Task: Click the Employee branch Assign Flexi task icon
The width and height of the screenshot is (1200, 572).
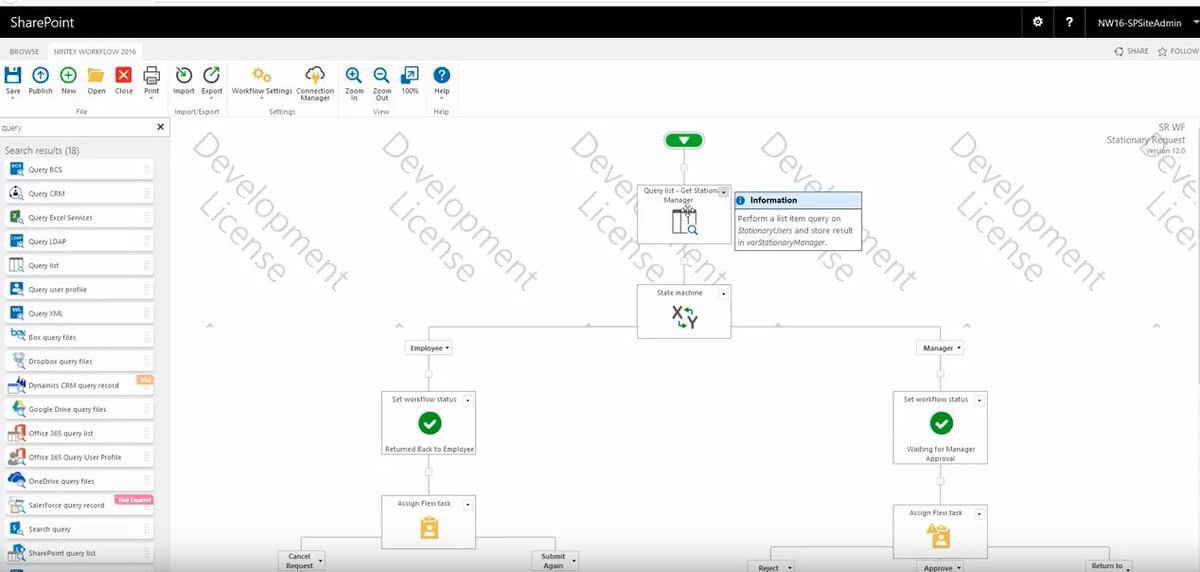Action: [430, 528]
